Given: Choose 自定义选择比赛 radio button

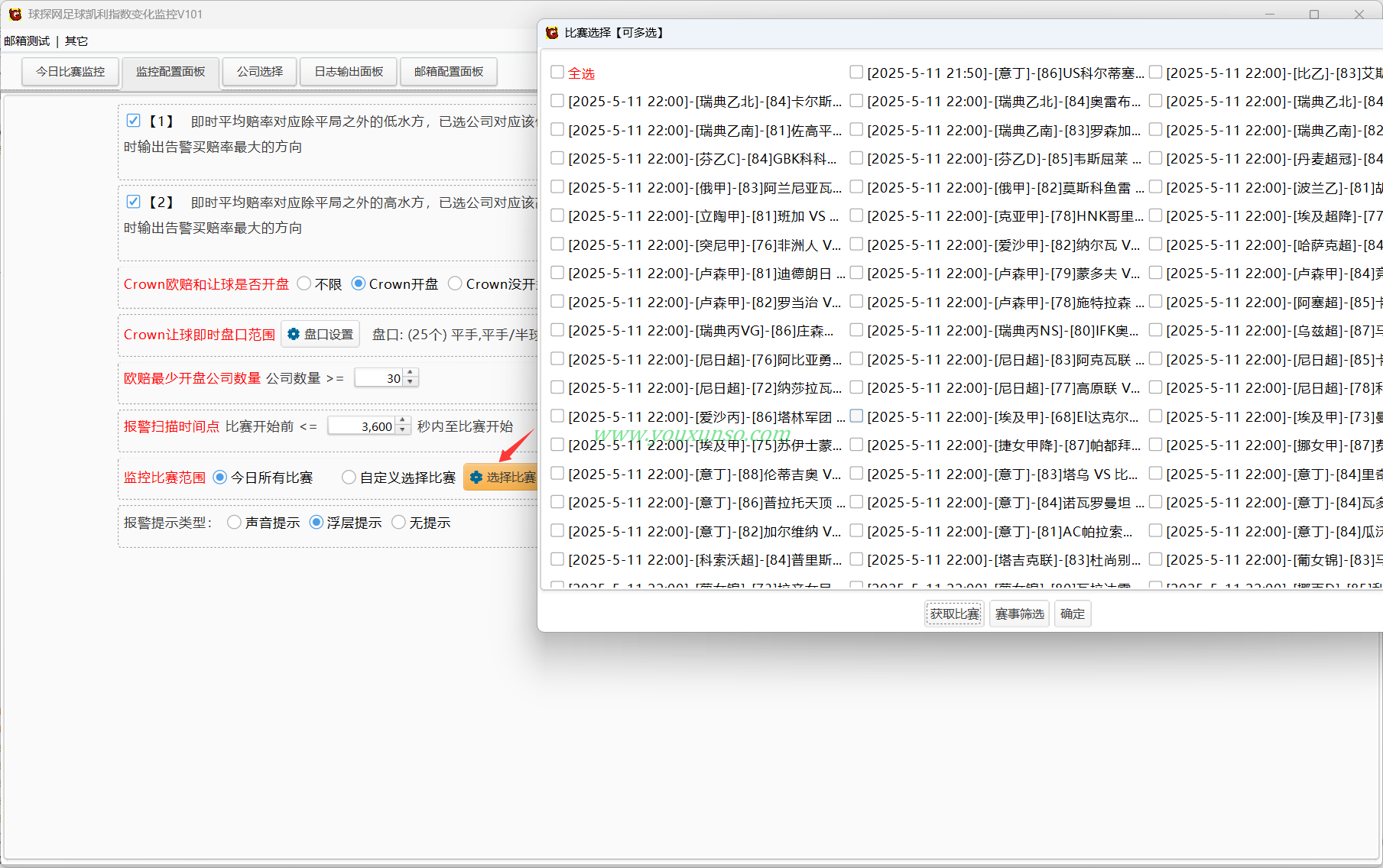Looking at the screenshot, I should (x=349, y=477).
